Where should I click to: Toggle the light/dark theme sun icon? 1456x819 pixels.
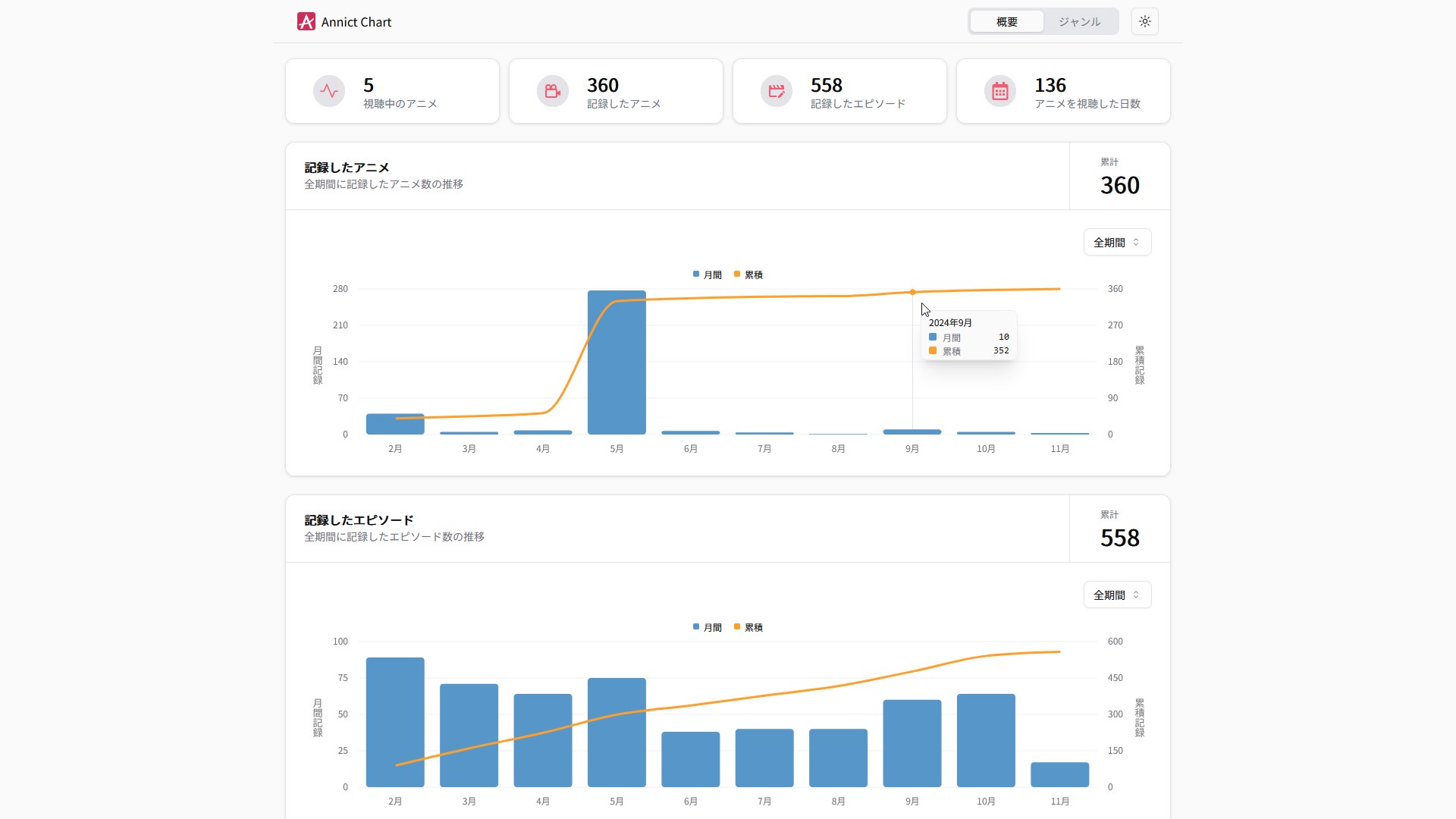[x=1144, y=21]
